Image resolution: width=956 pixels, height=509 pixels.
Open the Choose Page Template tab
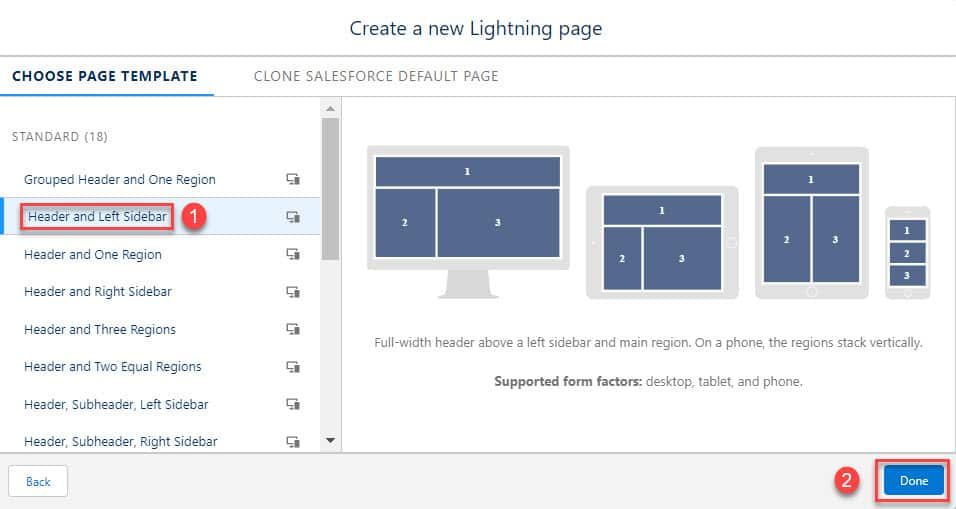tap(105, 76)
